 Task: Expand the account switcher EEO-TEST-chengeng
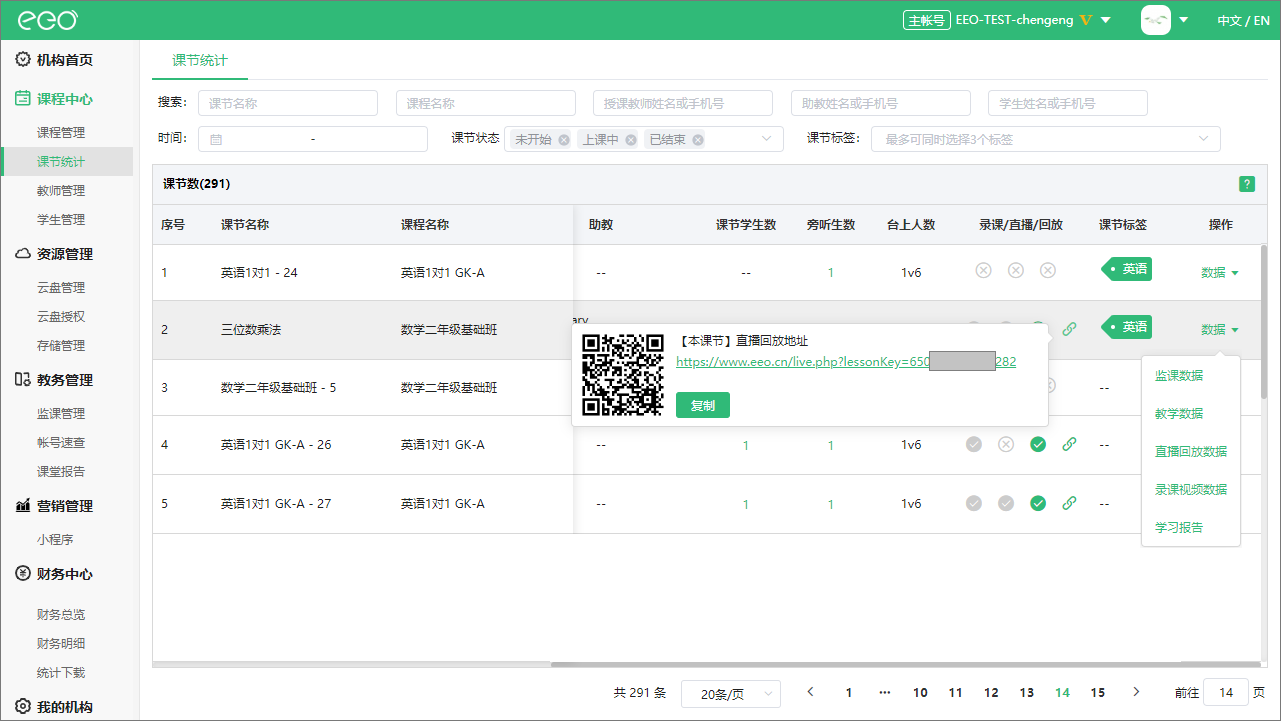click(1008, 20)
